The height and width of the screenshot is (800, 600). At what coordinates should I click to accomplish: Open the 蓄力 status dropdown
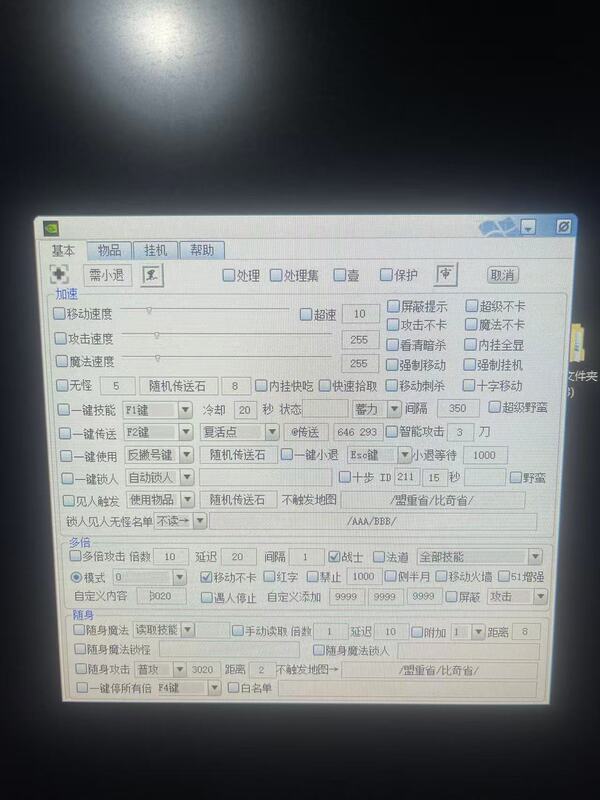pyautogui.click(x=377, y=409)
